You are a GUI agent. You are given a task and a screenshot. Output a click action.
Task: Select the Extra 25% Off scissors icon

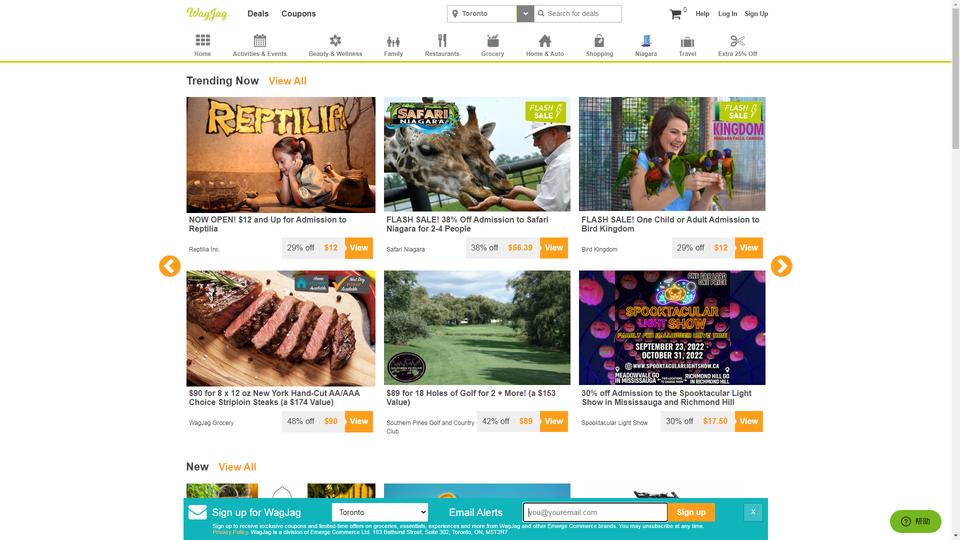pos(737,40)
